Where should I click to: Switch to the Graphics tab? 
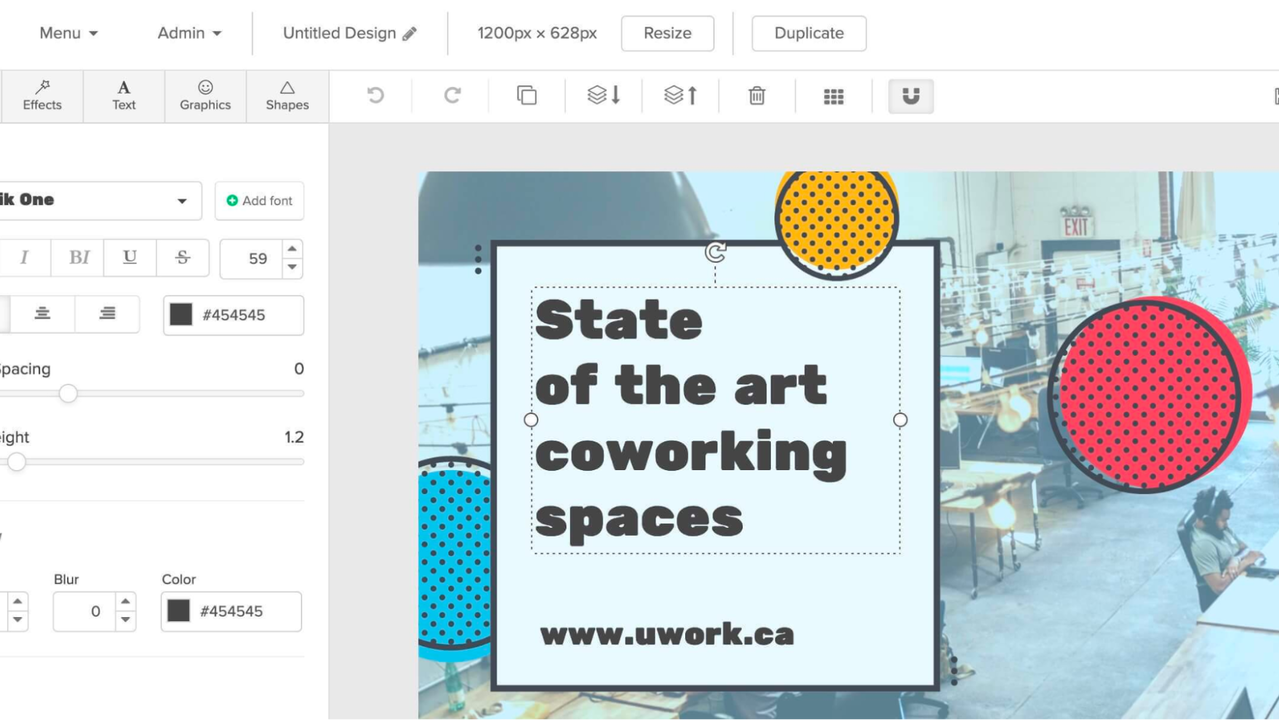pos(205,96)
